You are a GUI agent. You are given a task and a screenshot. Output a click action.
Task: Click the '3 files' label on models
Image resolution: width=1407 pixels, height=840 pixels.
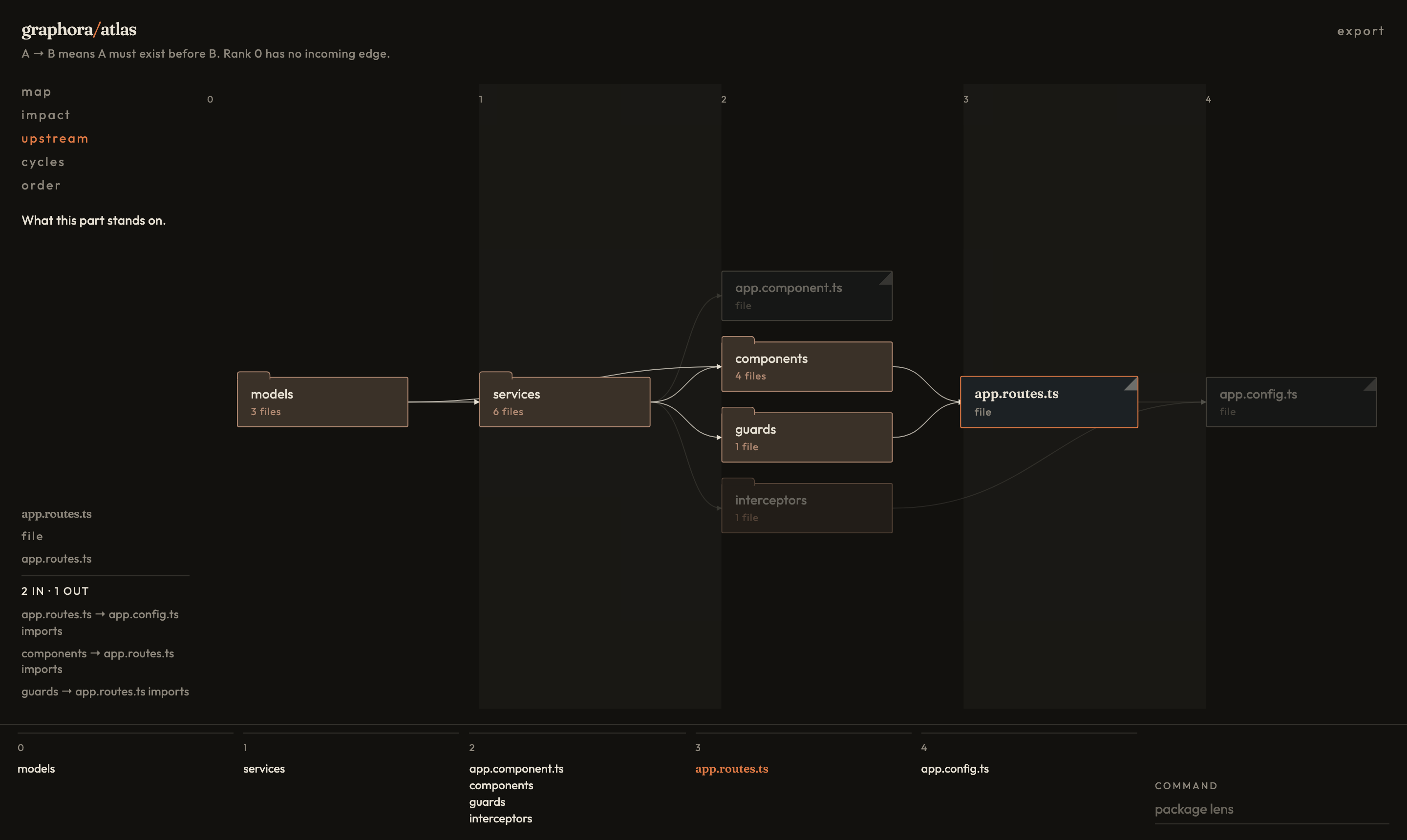click(266, 412)
